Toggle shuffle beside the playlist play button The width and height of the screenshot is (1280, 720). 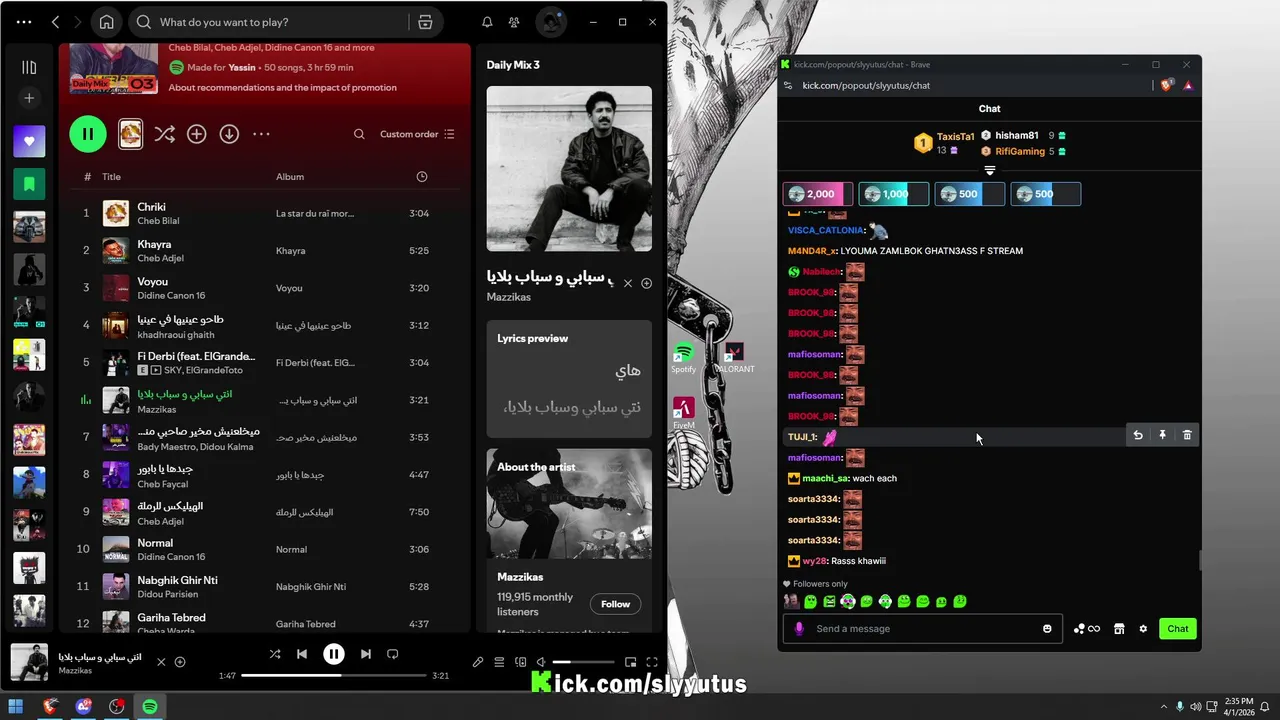[165, 134]
